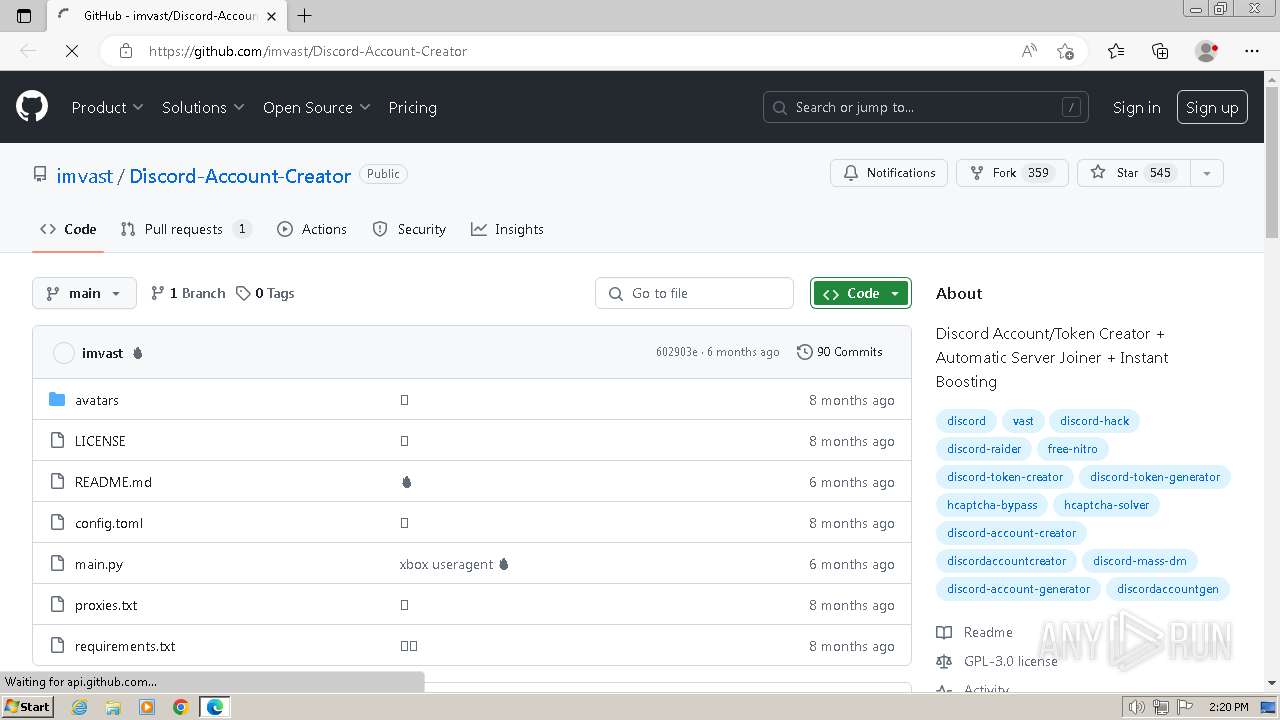This screenshot has width=1280, height=720.
Task: Click the Notifications button
Action: (x=889, y=173)
